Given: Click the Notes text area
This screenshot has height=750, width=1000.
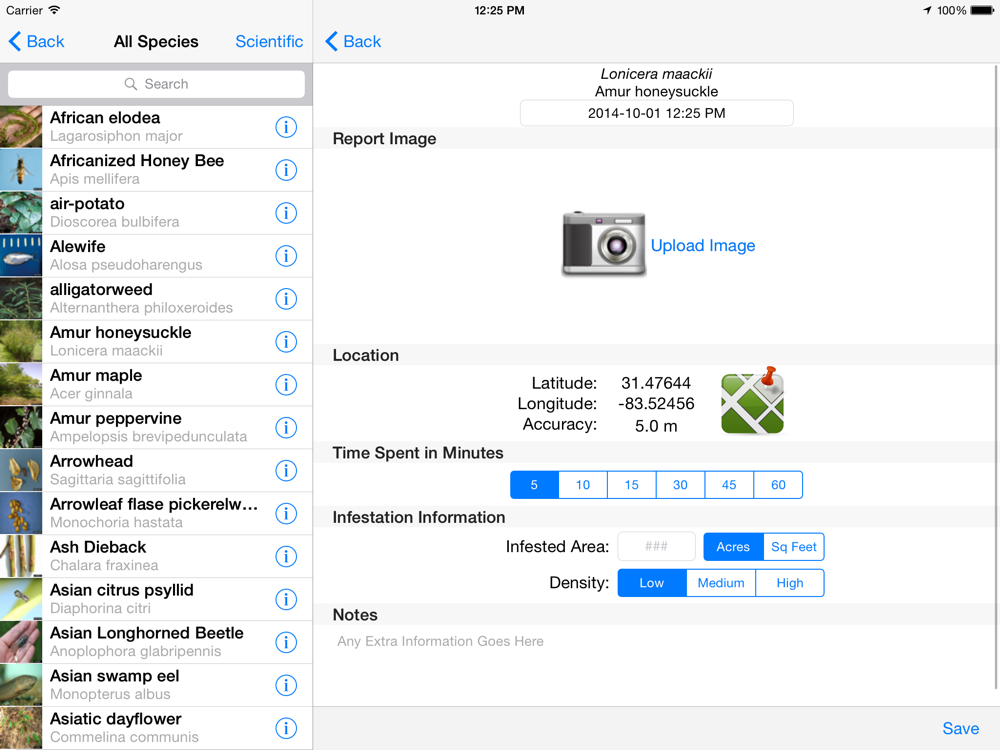Looking at the screenshot, I should pyautogui.click(x=654, y=663).
